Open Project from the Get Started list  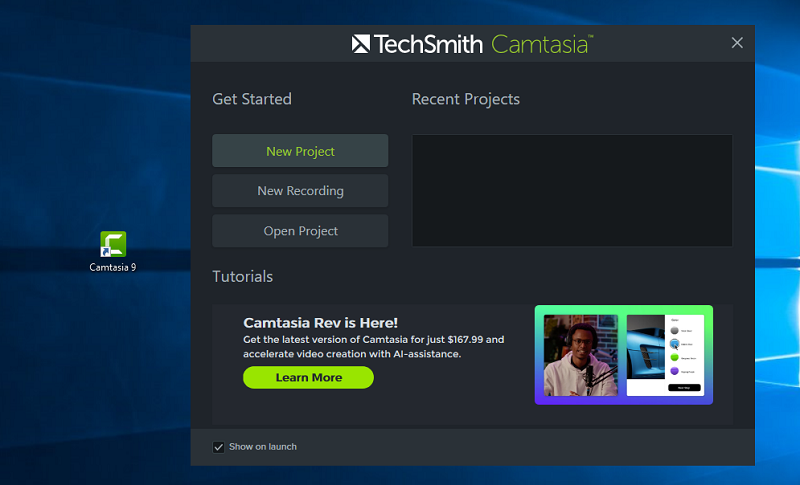(300, 231)
